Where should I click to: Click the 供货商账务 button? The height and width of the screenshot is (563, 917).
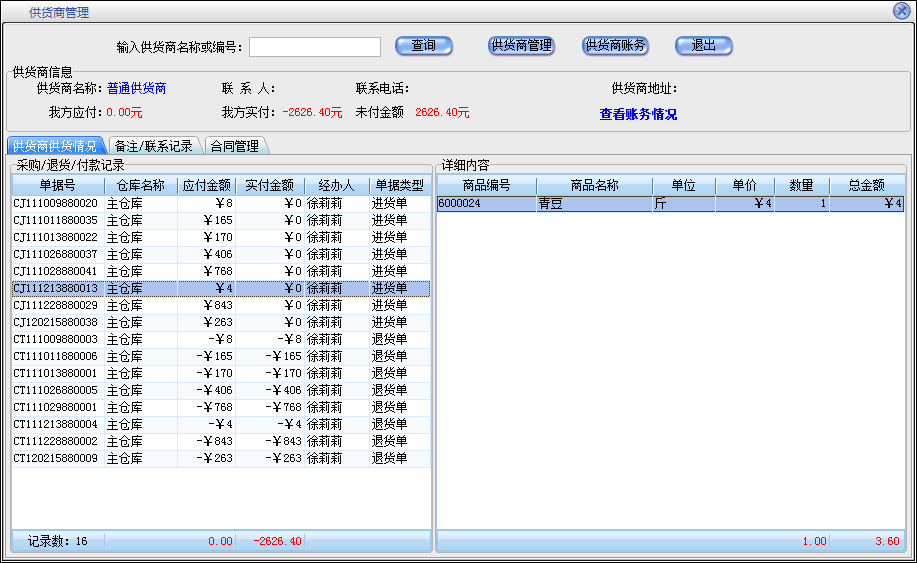(x=615, y=46)
